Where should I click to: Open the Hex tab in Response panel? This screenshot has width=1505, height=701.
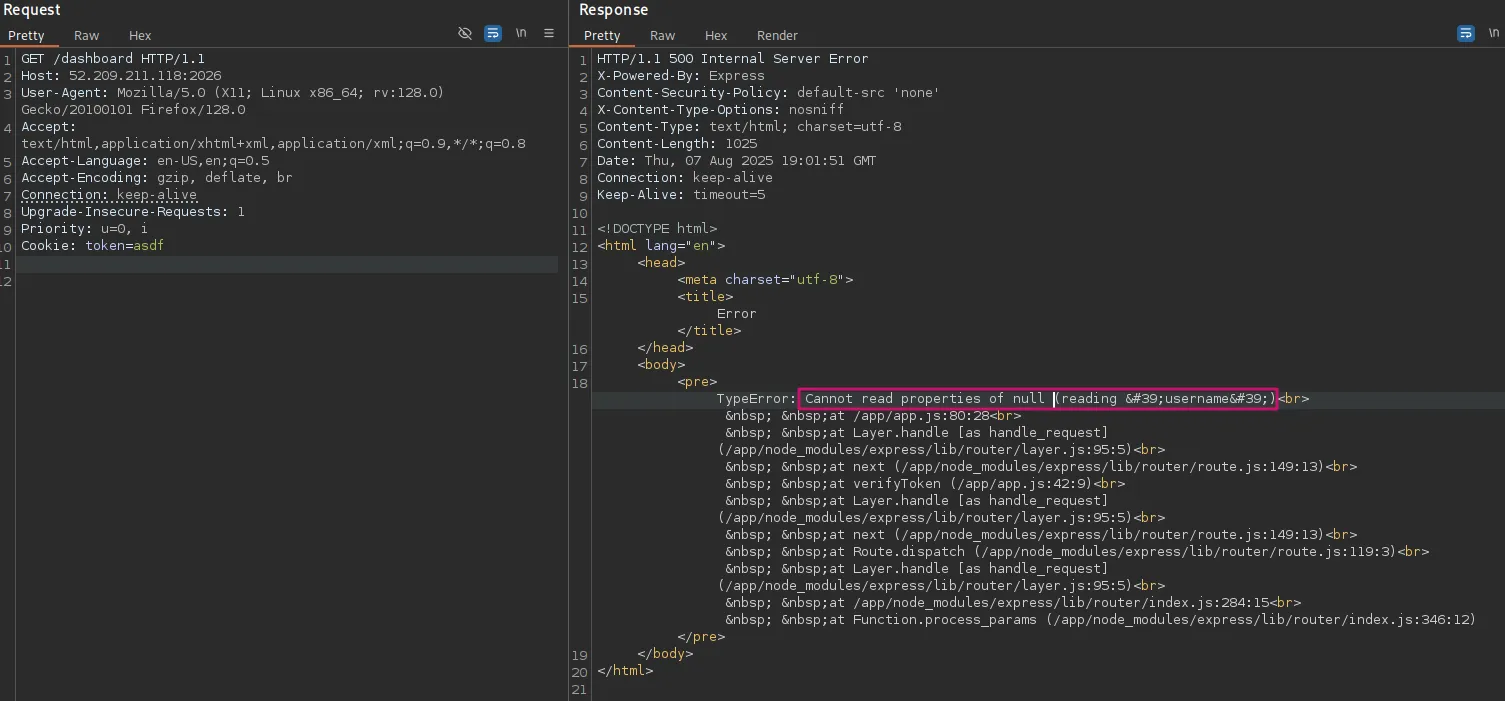point(716,36)
